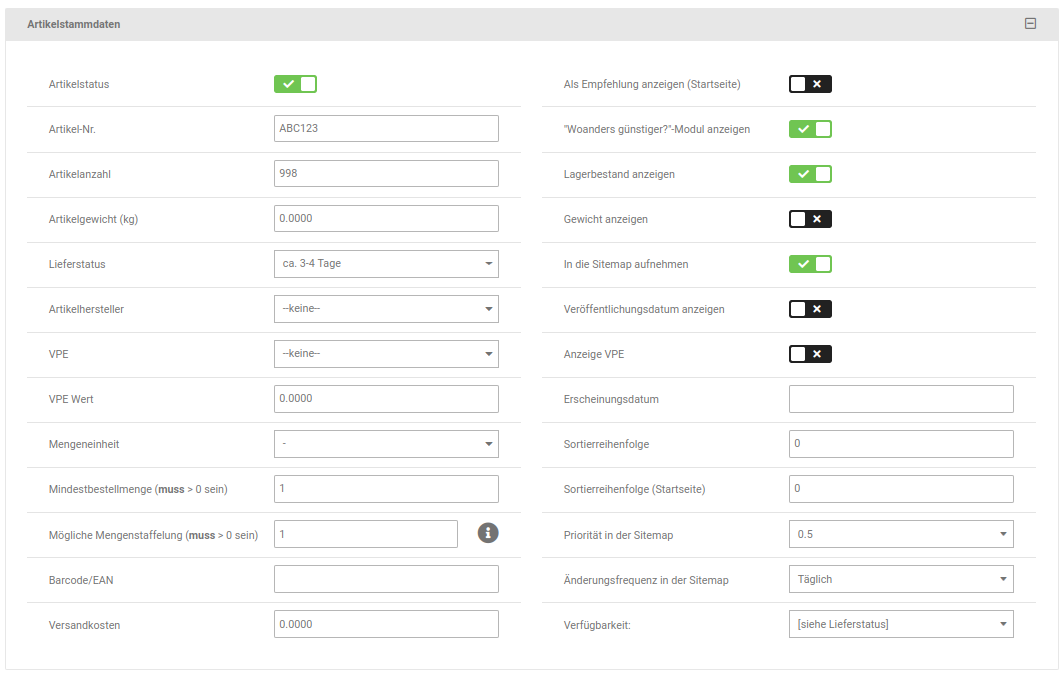The height and width of the screenshot is (675, 1064).
Task: Select Änderungsfrequenz in der Sitemap dropdown
Action: point(901,579)
